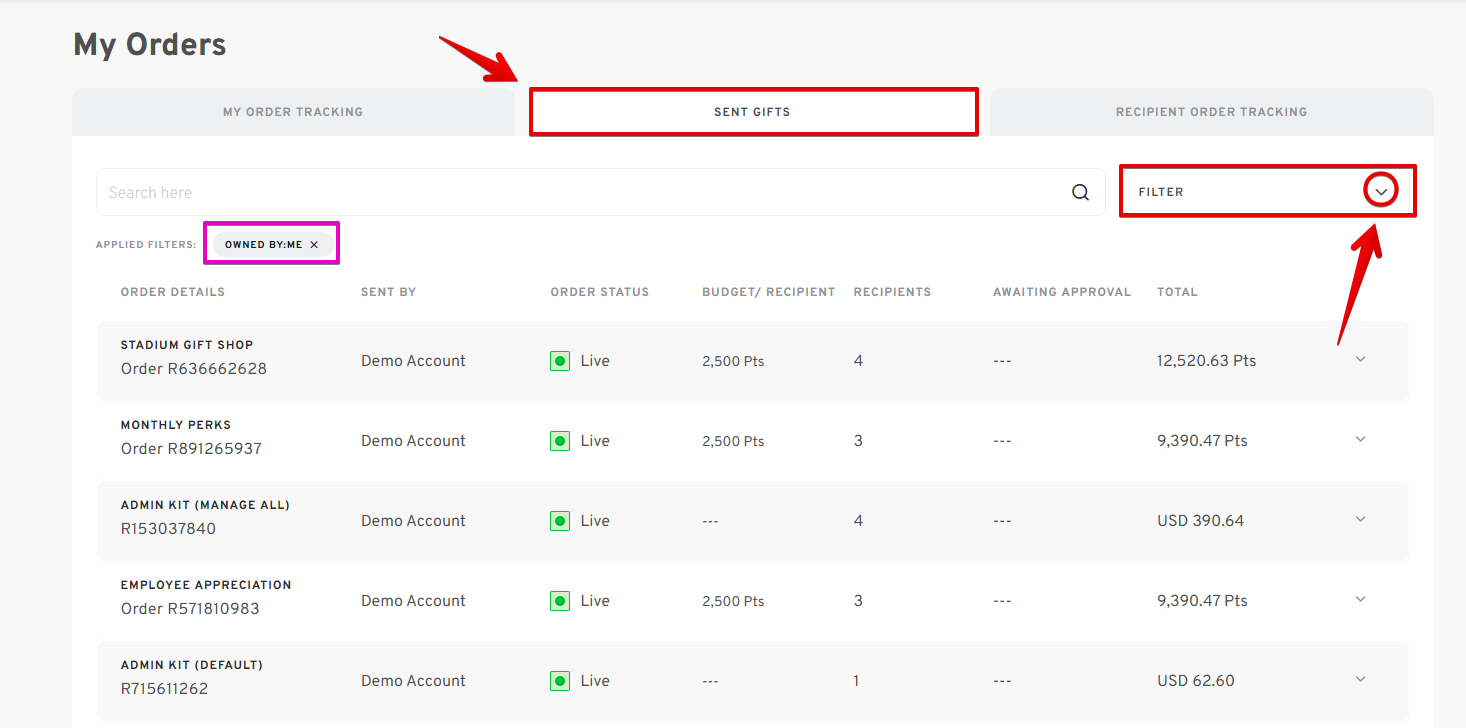Open the Filter dropdown
The width and height of the screenshot is (1466, 728).
(x=1380, y=191)
